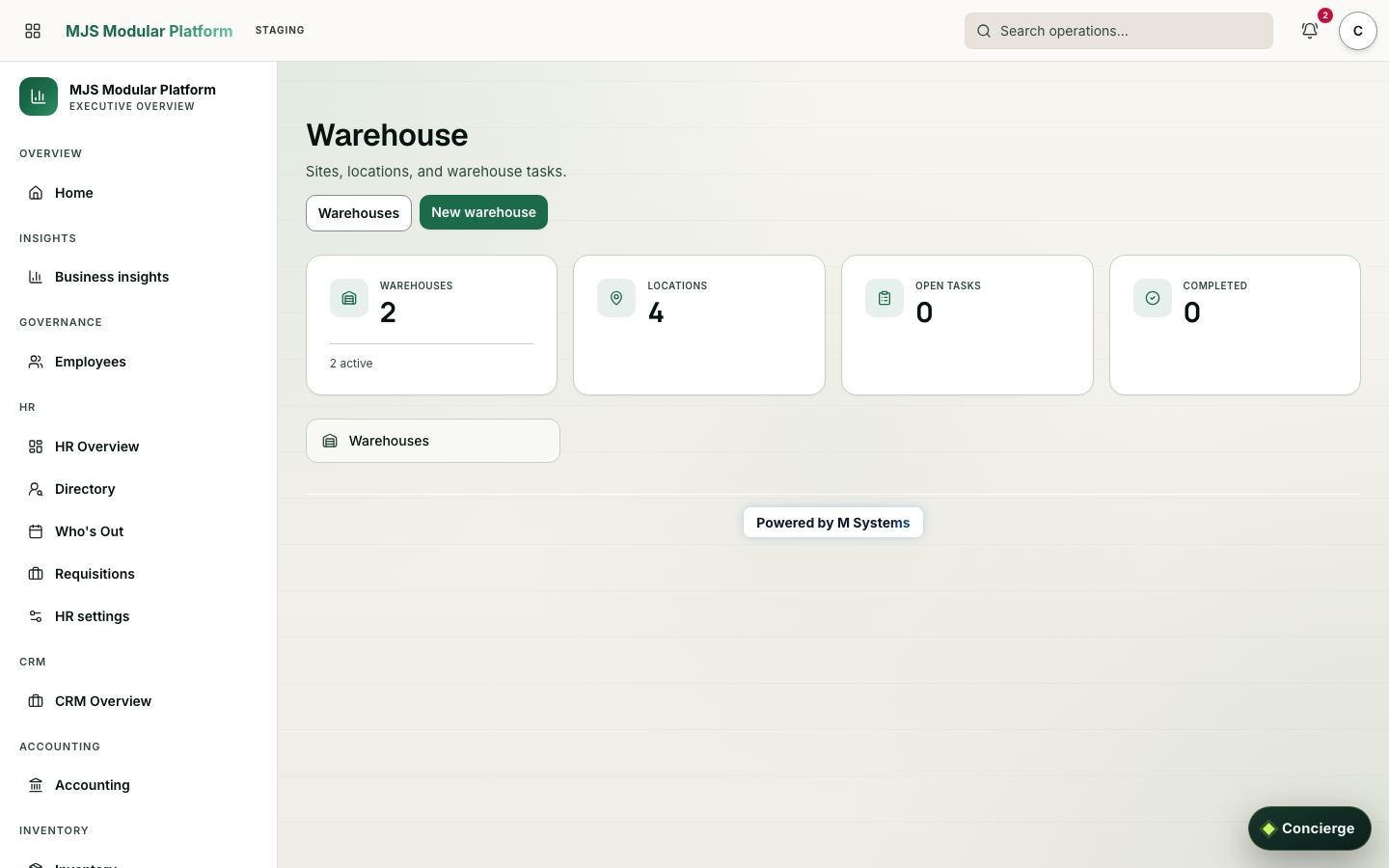Click the HR Overview grid icon

coord(36,447)
